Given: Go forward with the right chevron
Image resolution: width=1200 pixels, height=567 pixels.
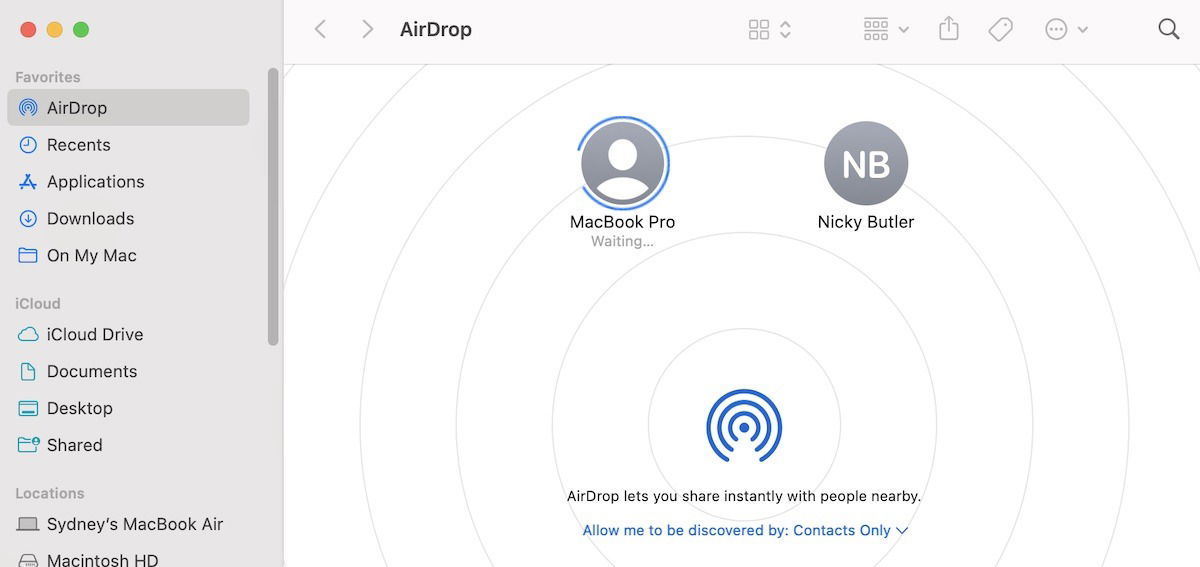Looking at the screenshot, I should pyautogui.click(x=367, y=29).
